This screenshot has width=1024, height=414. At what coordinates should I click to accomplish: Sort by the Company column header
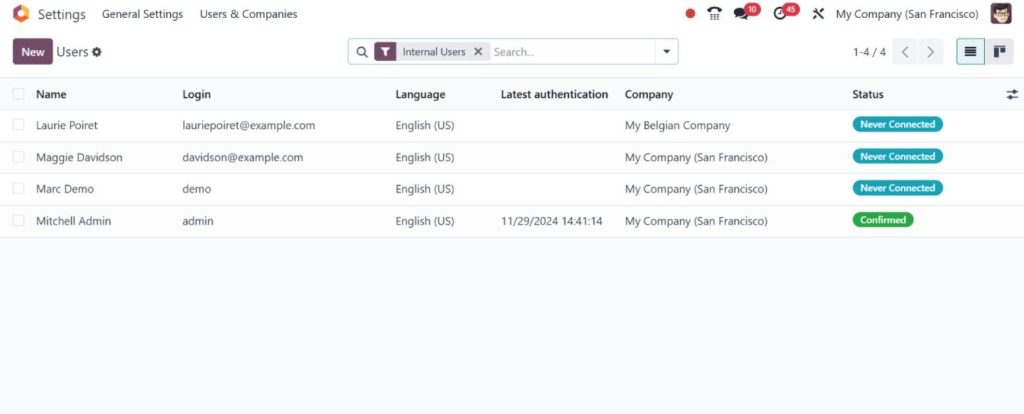pos(648,94)
